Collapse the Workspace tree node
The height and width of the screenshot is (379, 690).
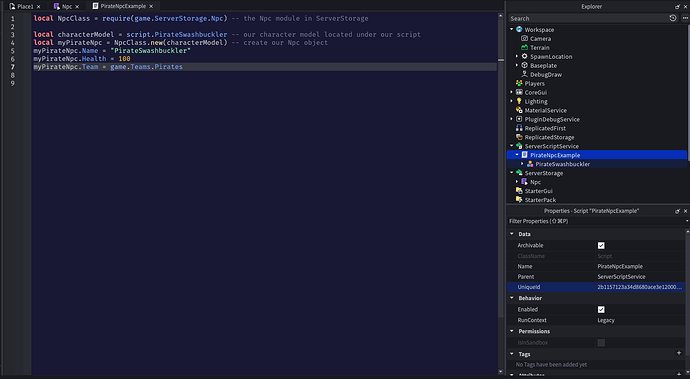[512, 29]
